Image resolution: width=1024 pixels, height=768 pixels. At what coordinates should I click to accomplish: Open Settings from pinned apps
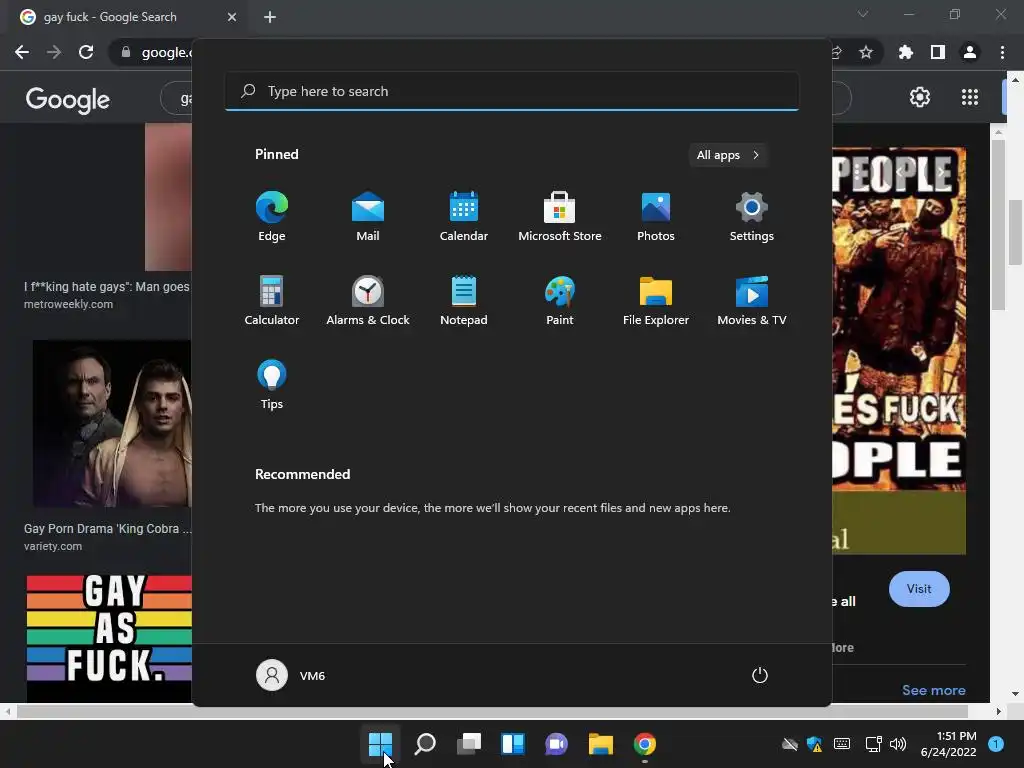pos(752,217)
